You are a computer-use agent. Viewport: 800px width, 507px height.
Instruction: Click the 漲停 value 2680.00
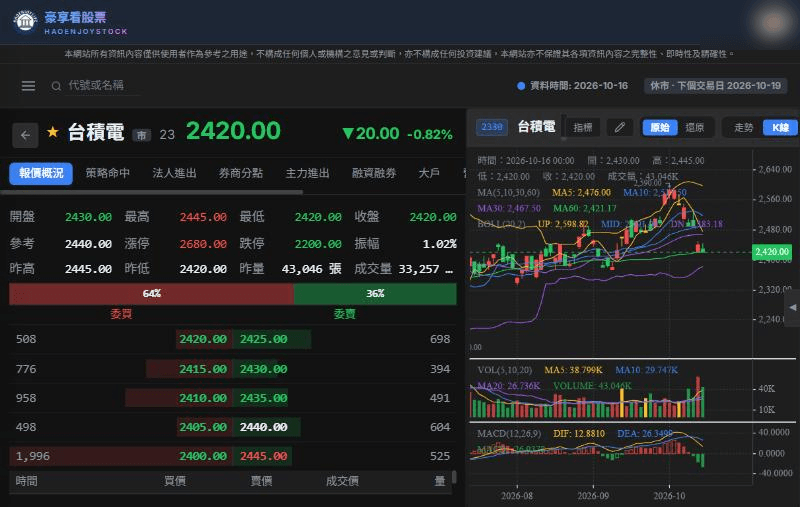[203, 244]
